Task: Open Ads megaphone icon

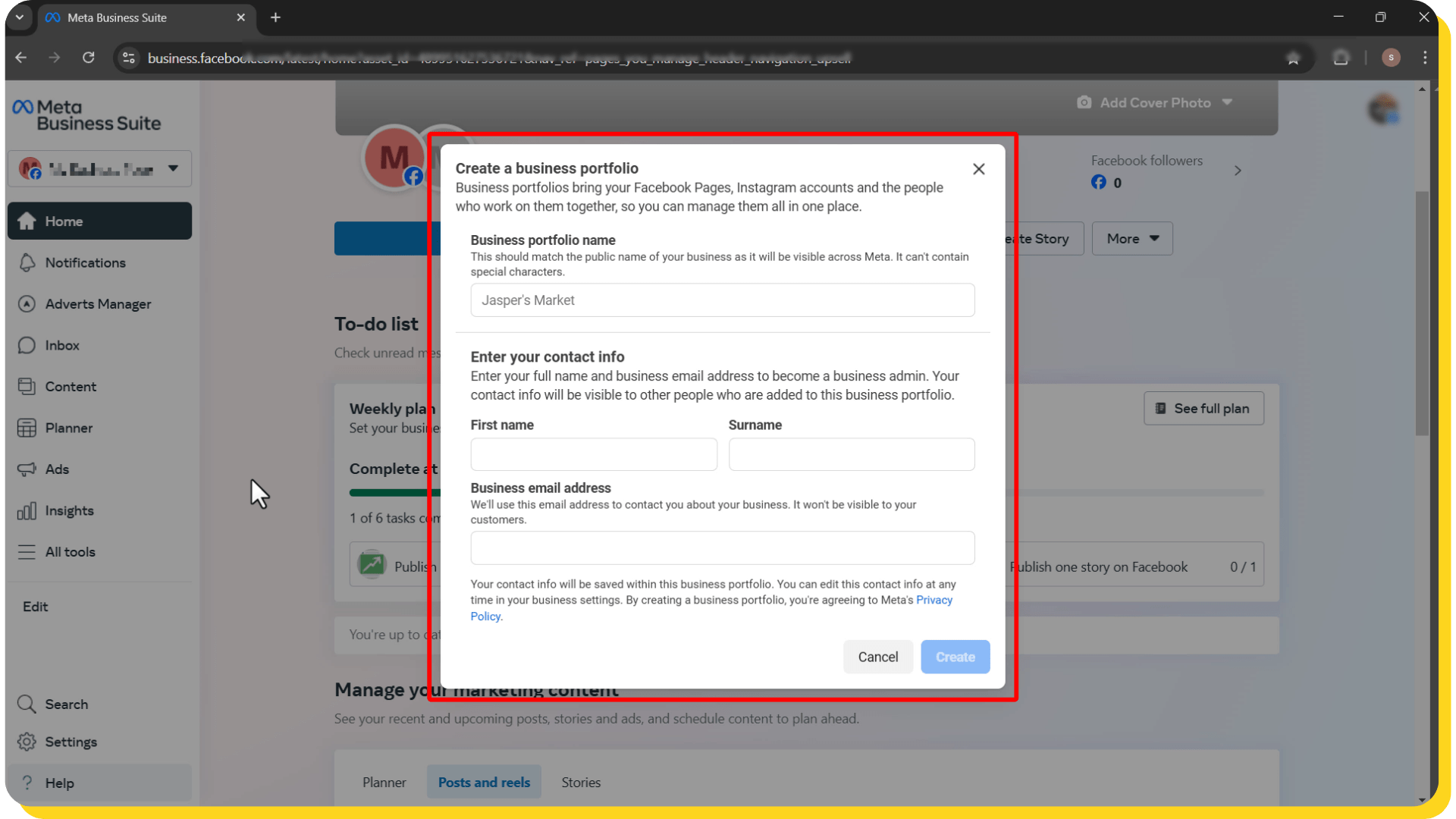Action: coord(27,469)
